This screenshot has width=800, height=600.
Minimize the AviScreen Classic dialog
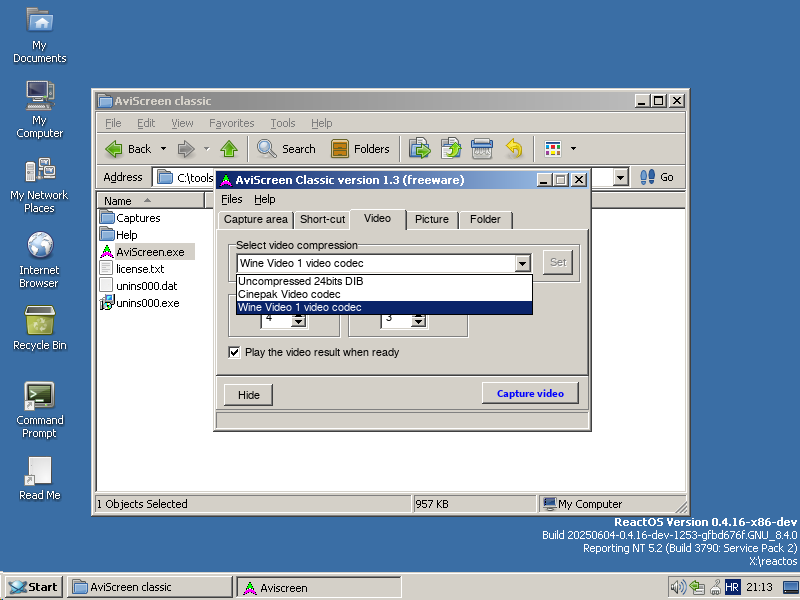(544, 180)
